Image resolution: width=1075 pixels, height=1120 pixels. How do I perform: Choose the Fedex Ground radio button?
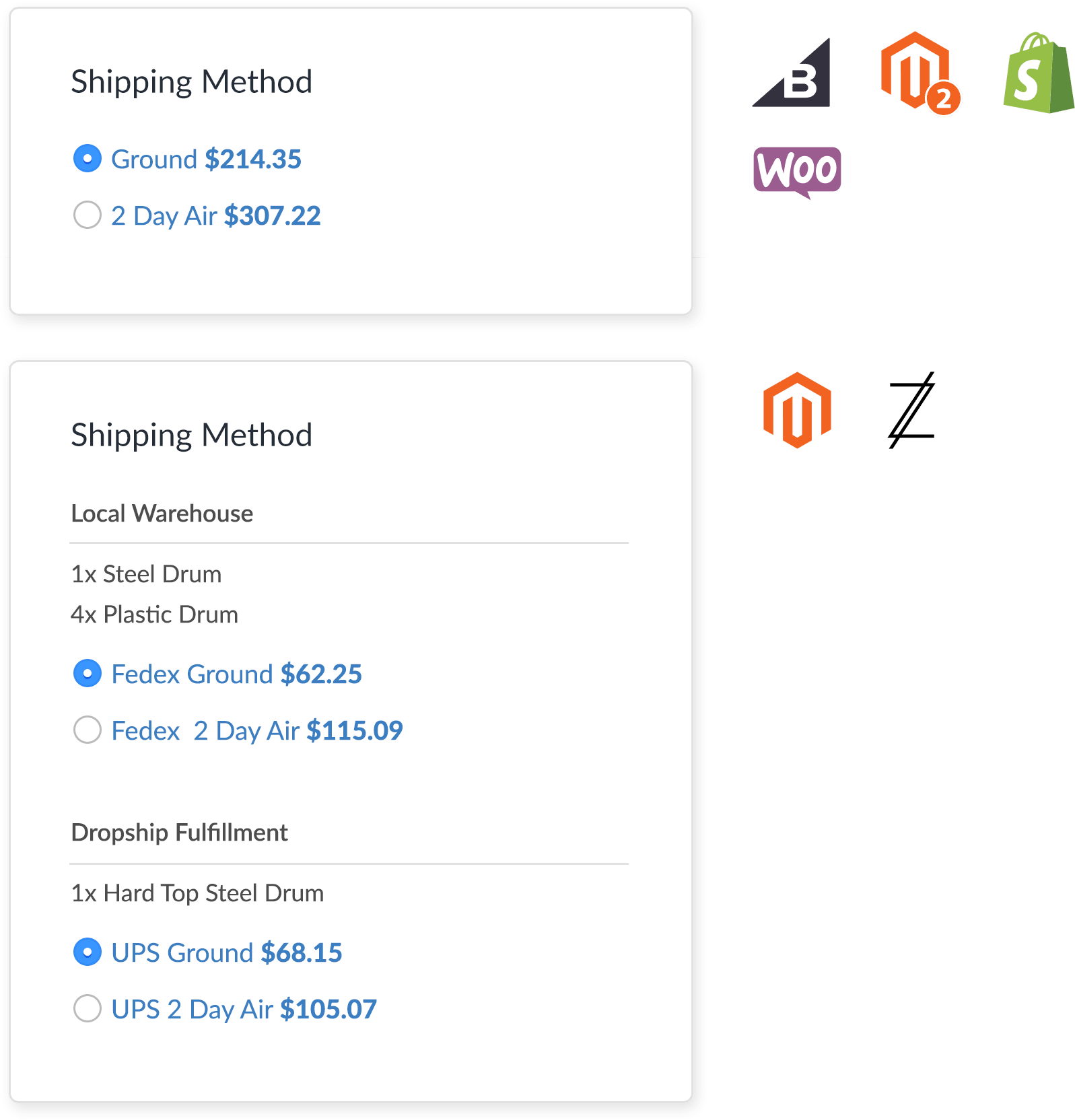tap(88, 674)
